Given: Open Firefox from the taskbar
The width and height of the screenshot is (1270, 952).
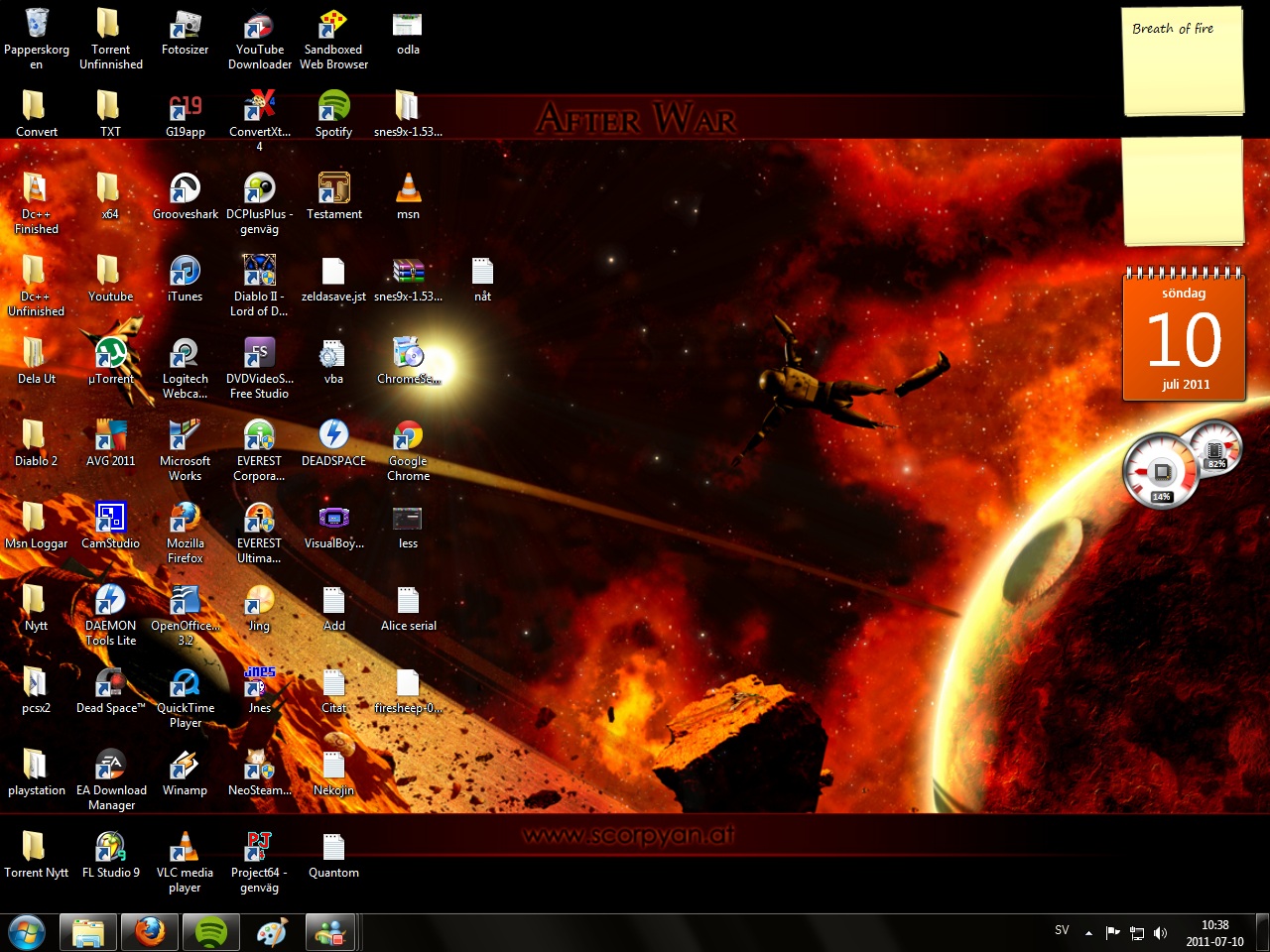Looking at the screenshot, I should coord(150,933).
